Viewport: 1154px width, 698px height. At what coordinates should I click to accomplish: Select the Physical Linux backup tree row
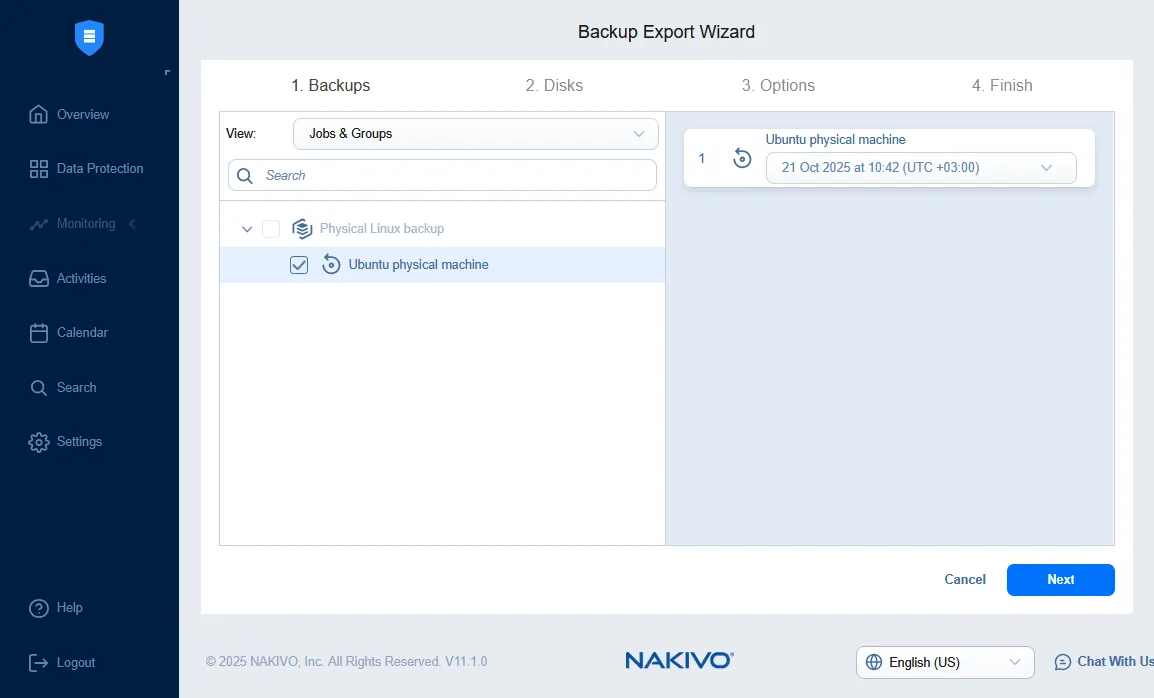(442, 228)
